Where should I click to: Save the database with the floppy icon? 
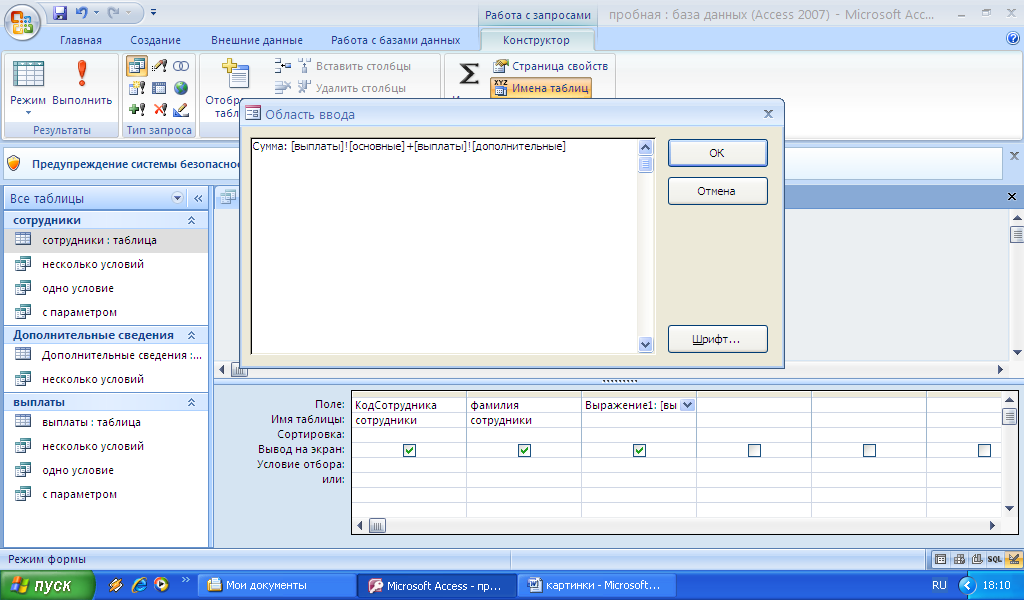pos(60,12)
